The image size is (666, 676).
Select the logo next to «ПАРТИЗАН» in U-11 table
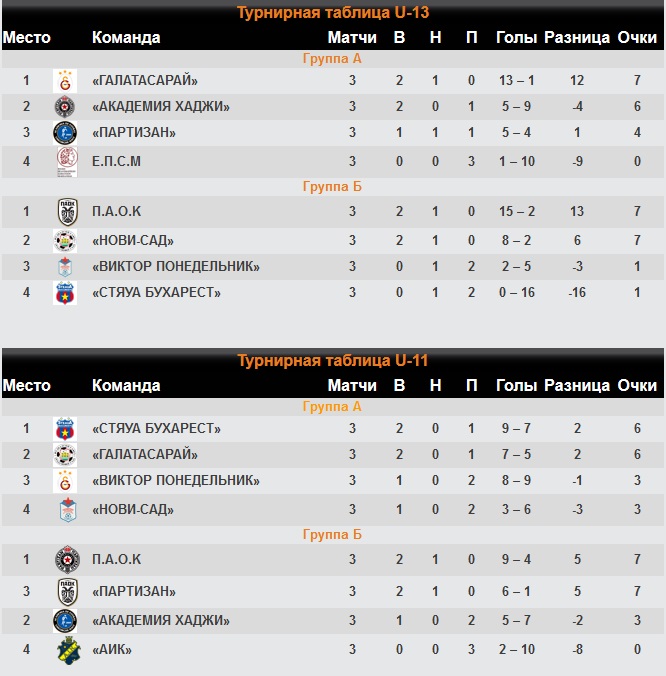point(65,591)
